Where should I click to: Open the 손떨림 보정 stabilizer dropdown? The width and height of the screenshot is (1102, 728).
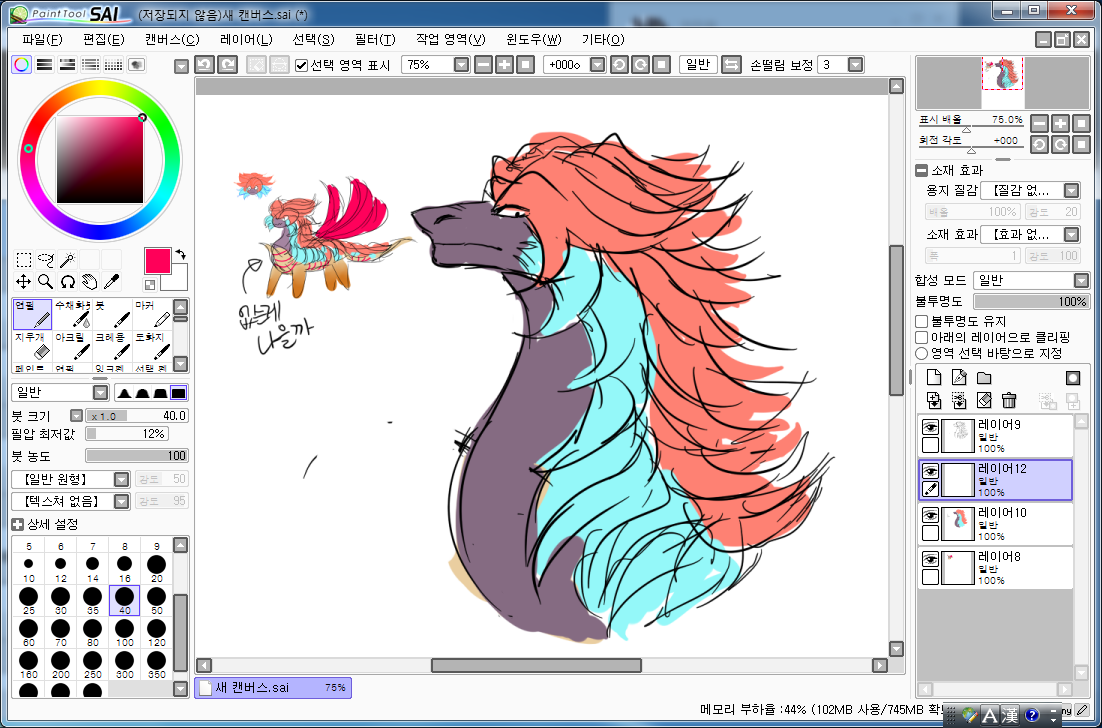(x=855, y=65)
